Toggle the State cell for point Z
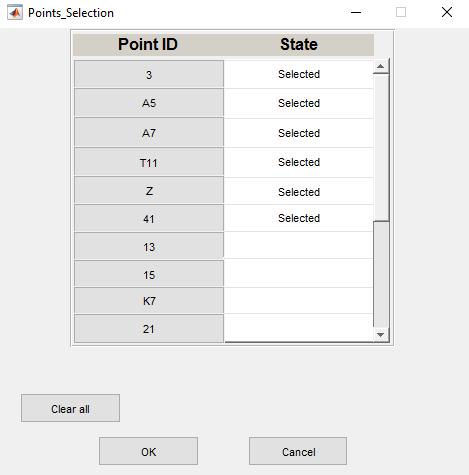Image resolution: width=469 pixels, height=475 pixels. tap(299, 192)
